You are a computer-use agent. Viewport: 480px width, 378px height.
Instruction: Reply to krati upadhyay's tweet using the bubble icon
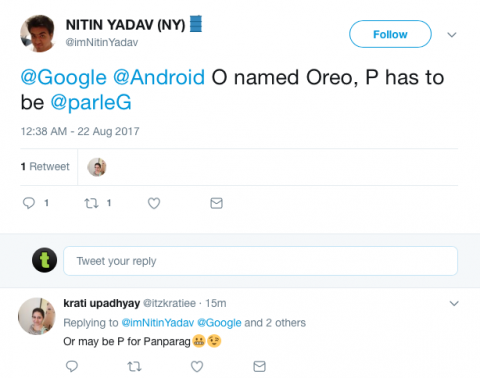[72, 366]
